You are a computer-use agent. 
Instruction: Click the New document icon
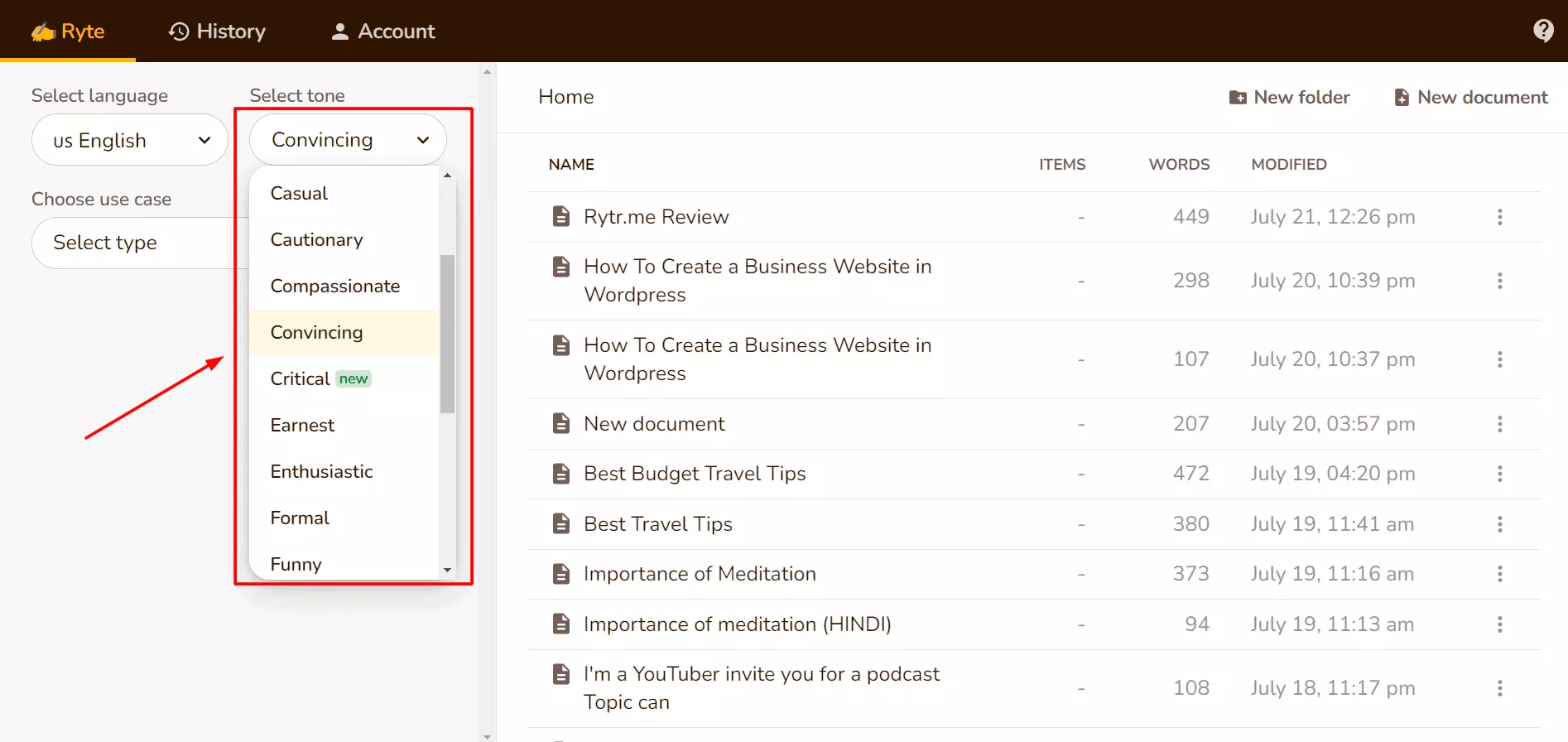pyautogui.click(x=1402, y=98)
